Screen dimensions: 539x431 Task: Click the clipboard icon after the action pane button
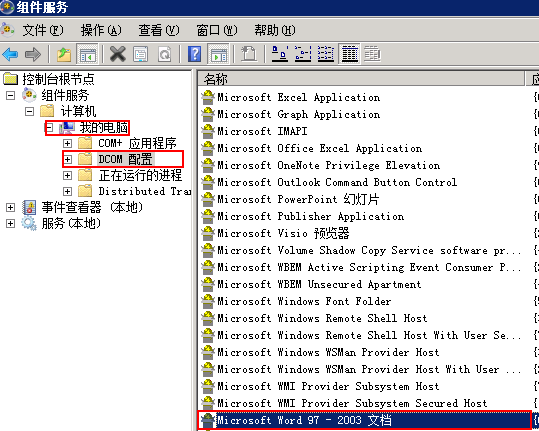click(249, 54)
